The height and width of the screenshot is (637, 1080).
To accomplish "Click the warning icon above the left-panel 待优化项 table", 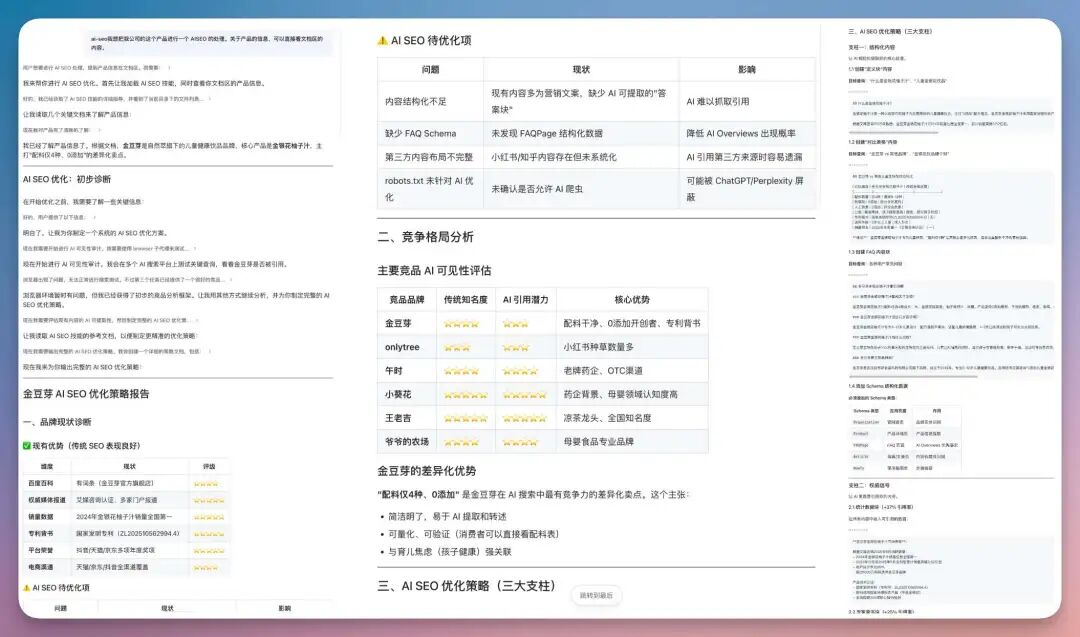I will (26, 588).
